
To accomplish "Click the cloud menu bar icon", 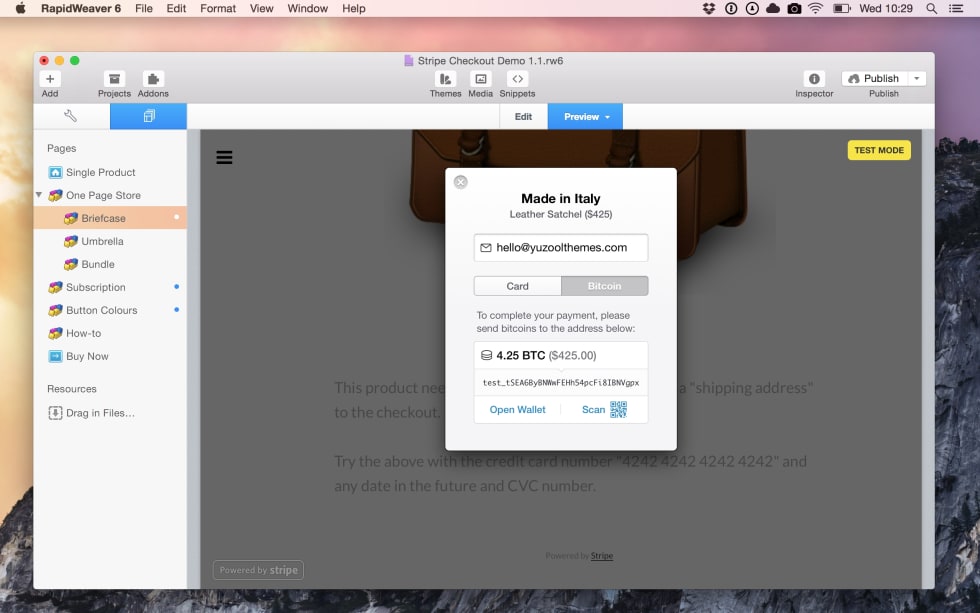I will pos(773,8).
